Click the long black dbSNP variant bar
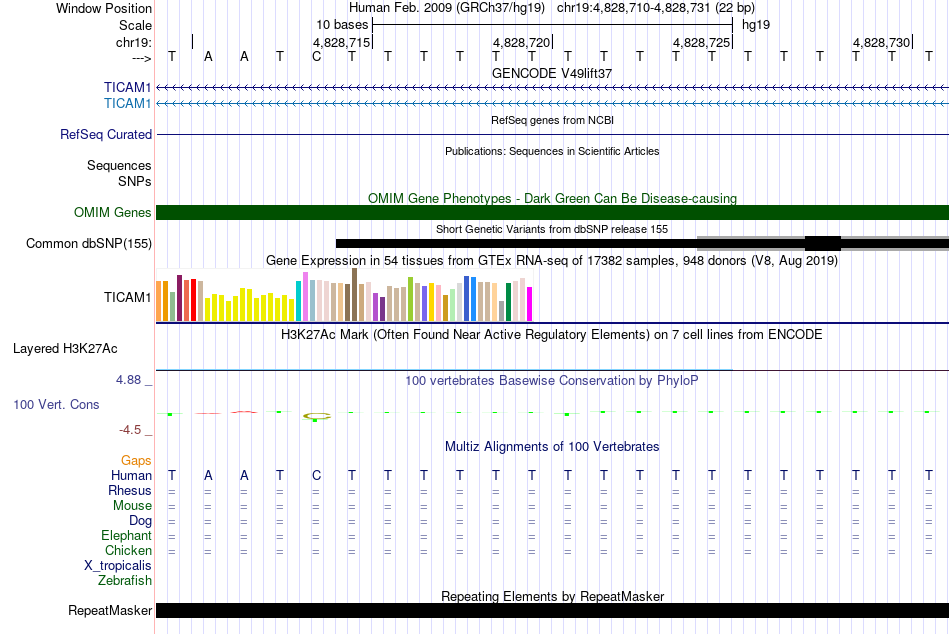The image size is (950, 634). click(x=516, y=244)
